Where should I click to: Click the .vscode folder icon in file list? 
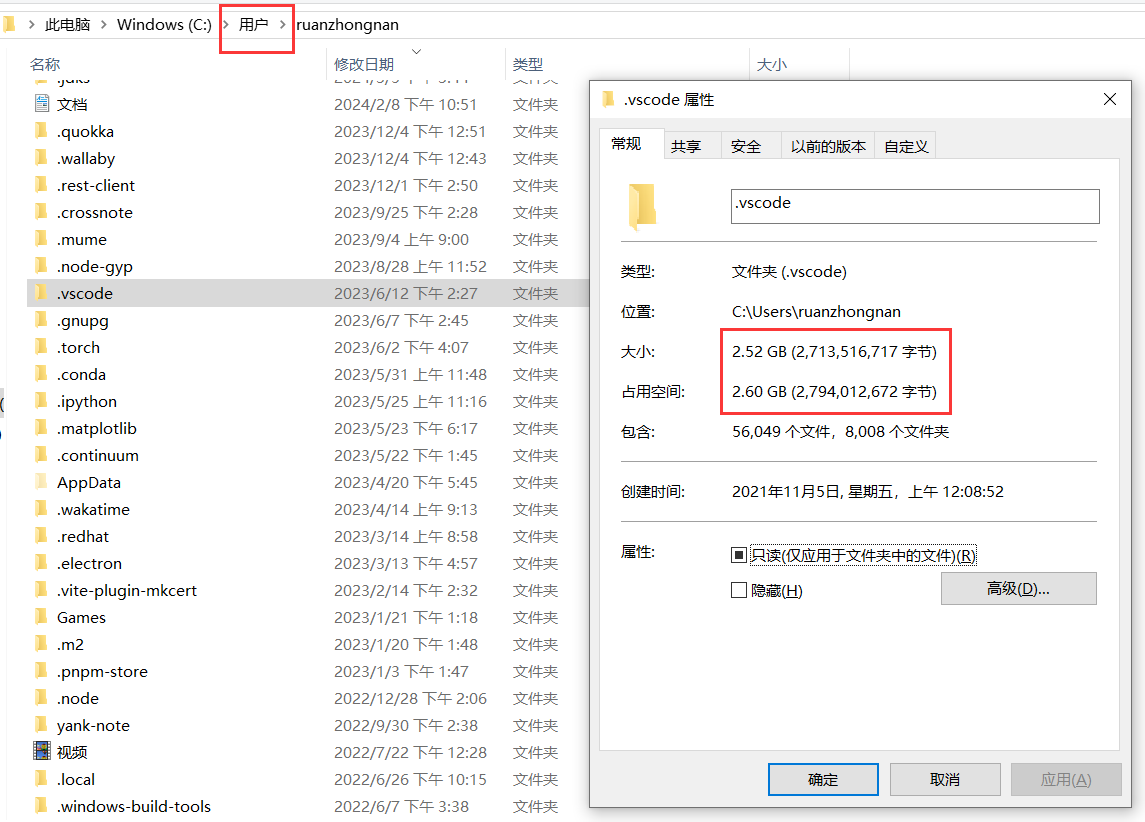point(42,293)
